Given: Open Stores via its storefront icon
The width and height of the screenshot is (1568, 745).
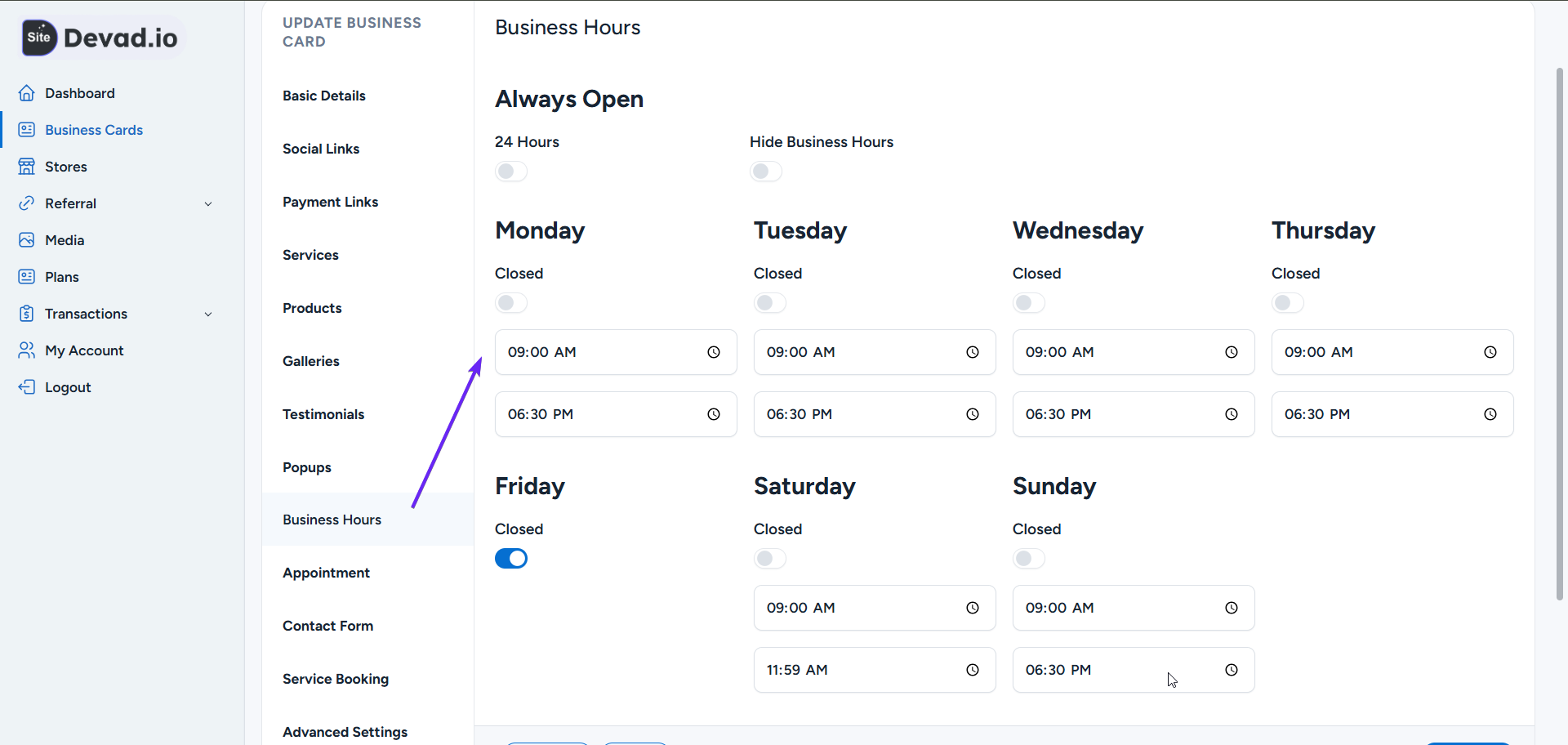Looking at the screenshot, I should click(27, 166).
